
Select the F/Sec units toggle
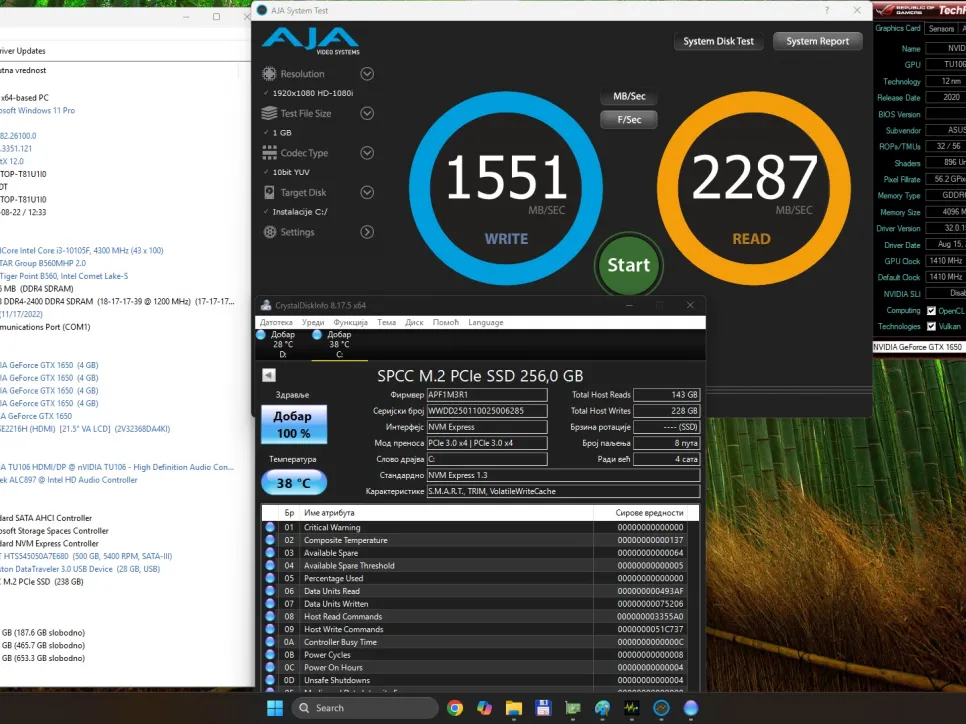pyautogui.click(x=629, y=120)
